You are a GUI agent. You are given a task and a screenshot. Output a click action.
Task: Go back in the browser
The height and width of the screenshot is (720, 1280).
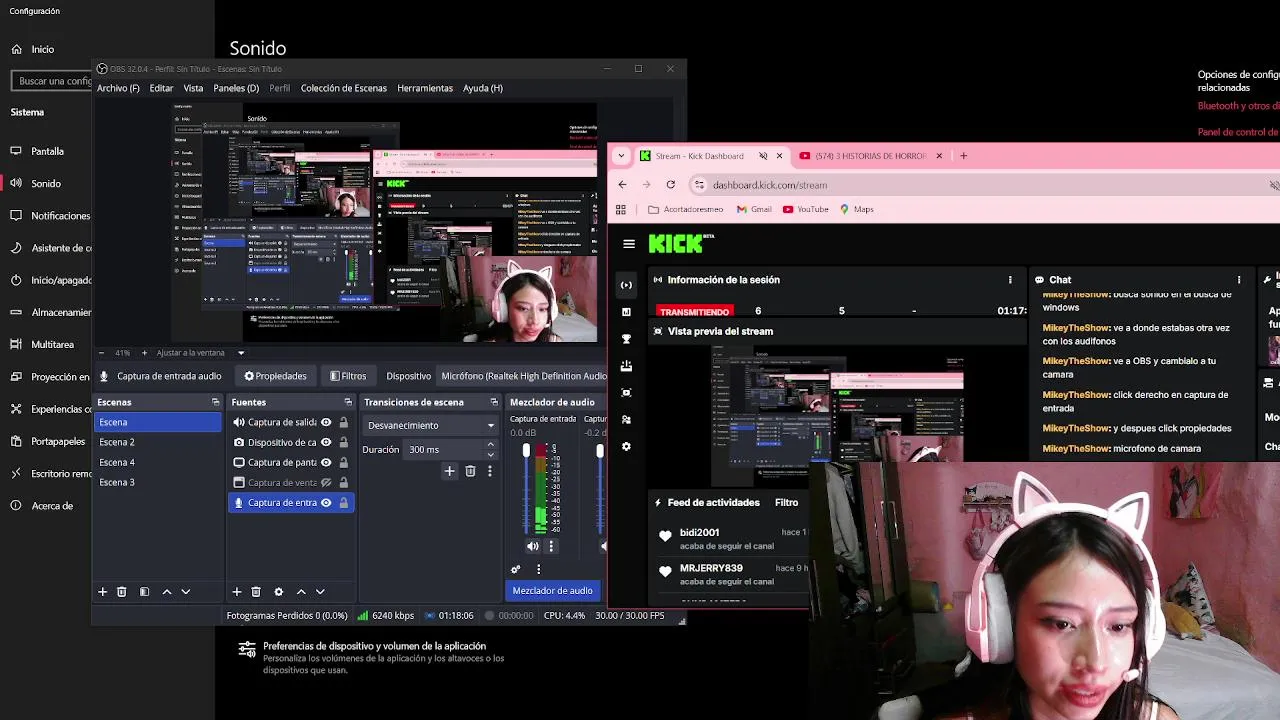(x=622, y=185)
